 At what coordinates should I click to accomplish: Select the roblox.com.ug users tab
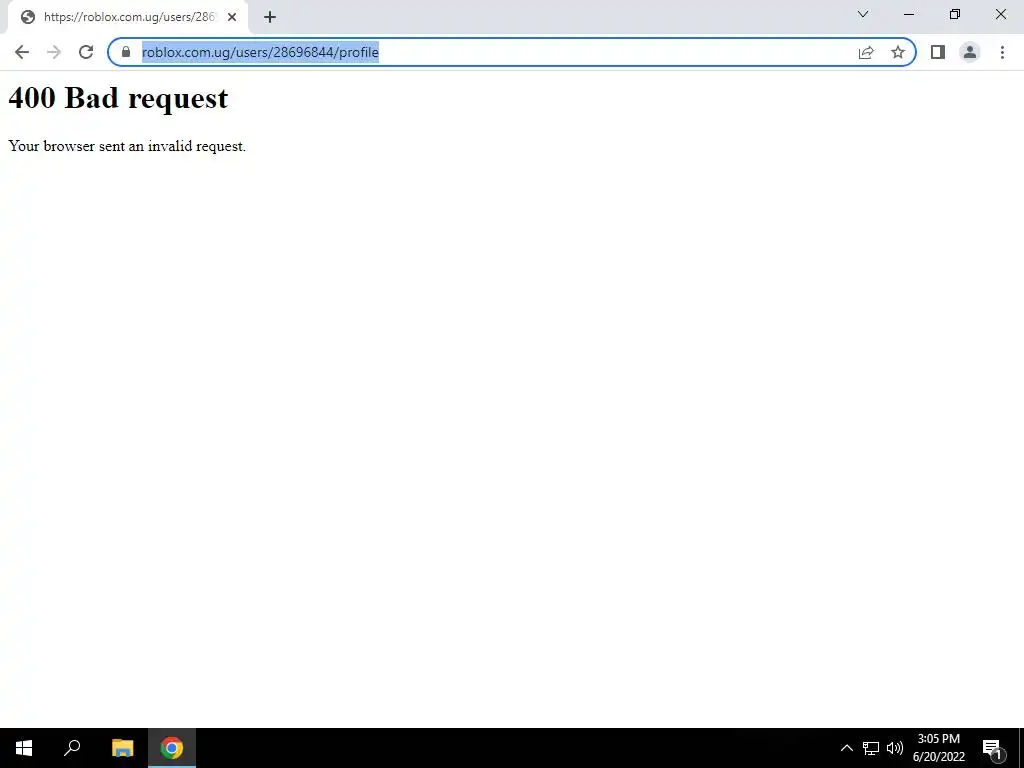128,17
